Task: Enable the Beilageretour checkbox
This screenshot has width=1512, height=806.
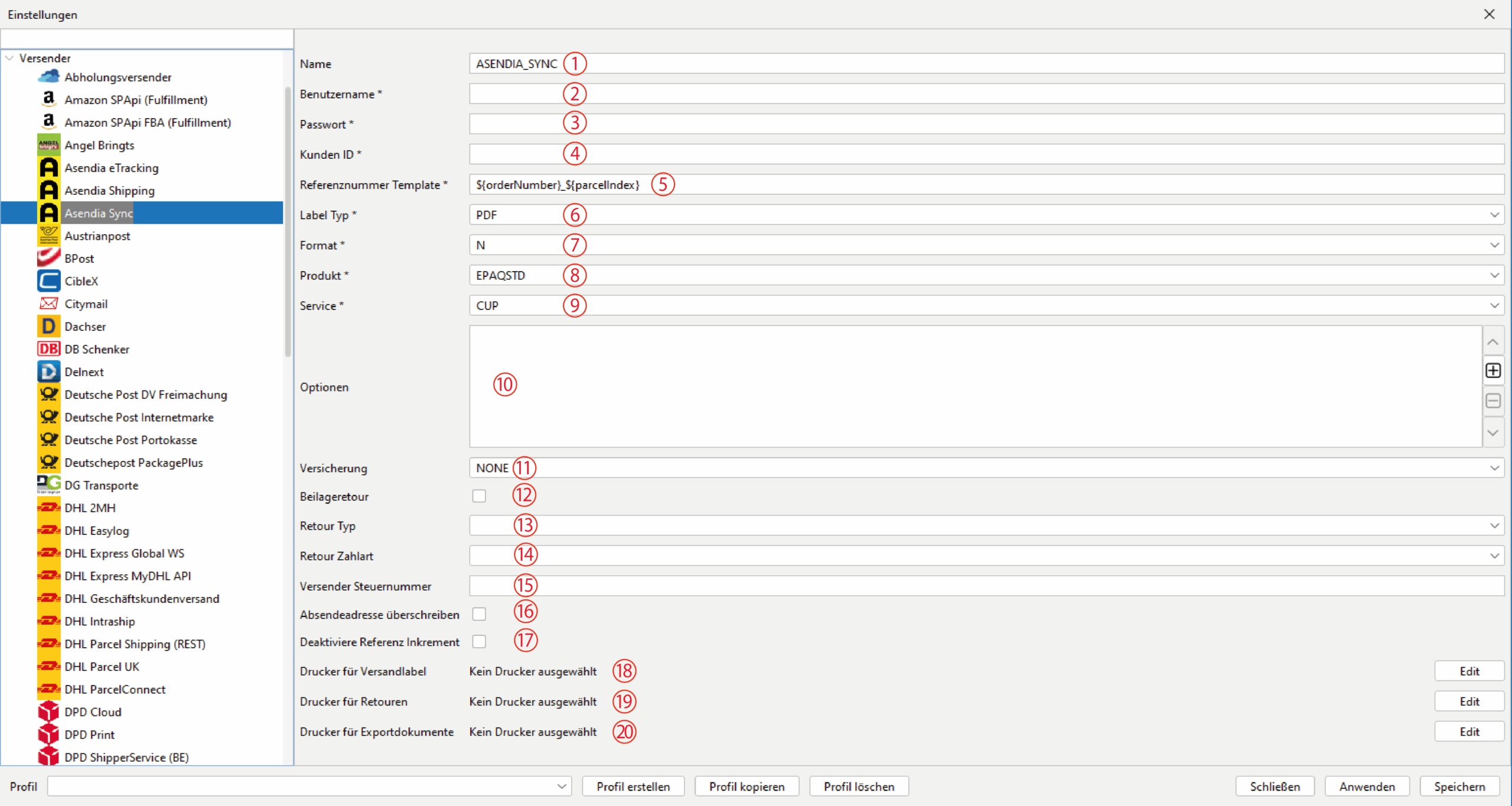Action: click(x=479, y=496)
